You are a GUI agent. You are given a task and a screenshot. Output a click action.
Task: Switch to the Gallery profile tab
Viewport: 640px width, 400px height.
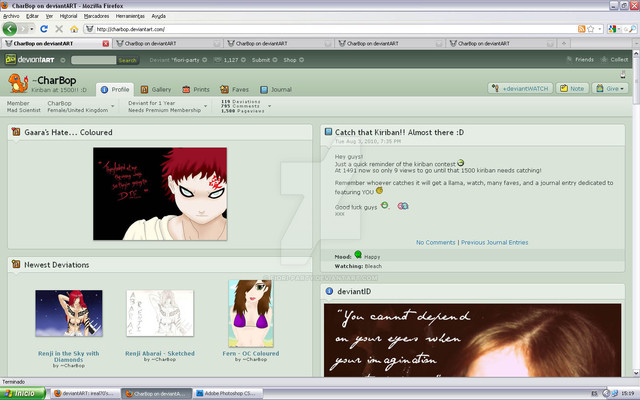156,89
